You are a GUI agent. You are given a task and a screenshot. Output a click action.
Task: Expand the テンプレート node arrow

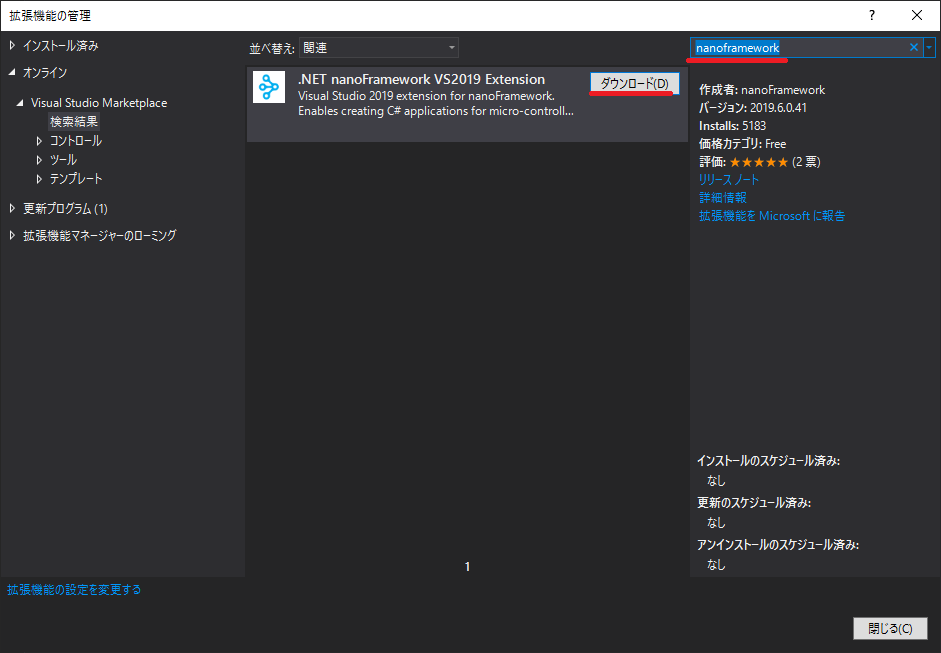39,179
